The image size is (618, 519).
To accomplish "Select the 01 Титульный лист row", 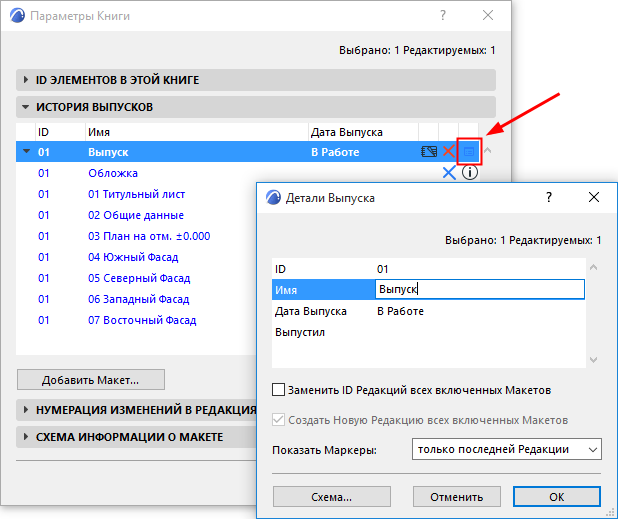I will click(136, 194).
